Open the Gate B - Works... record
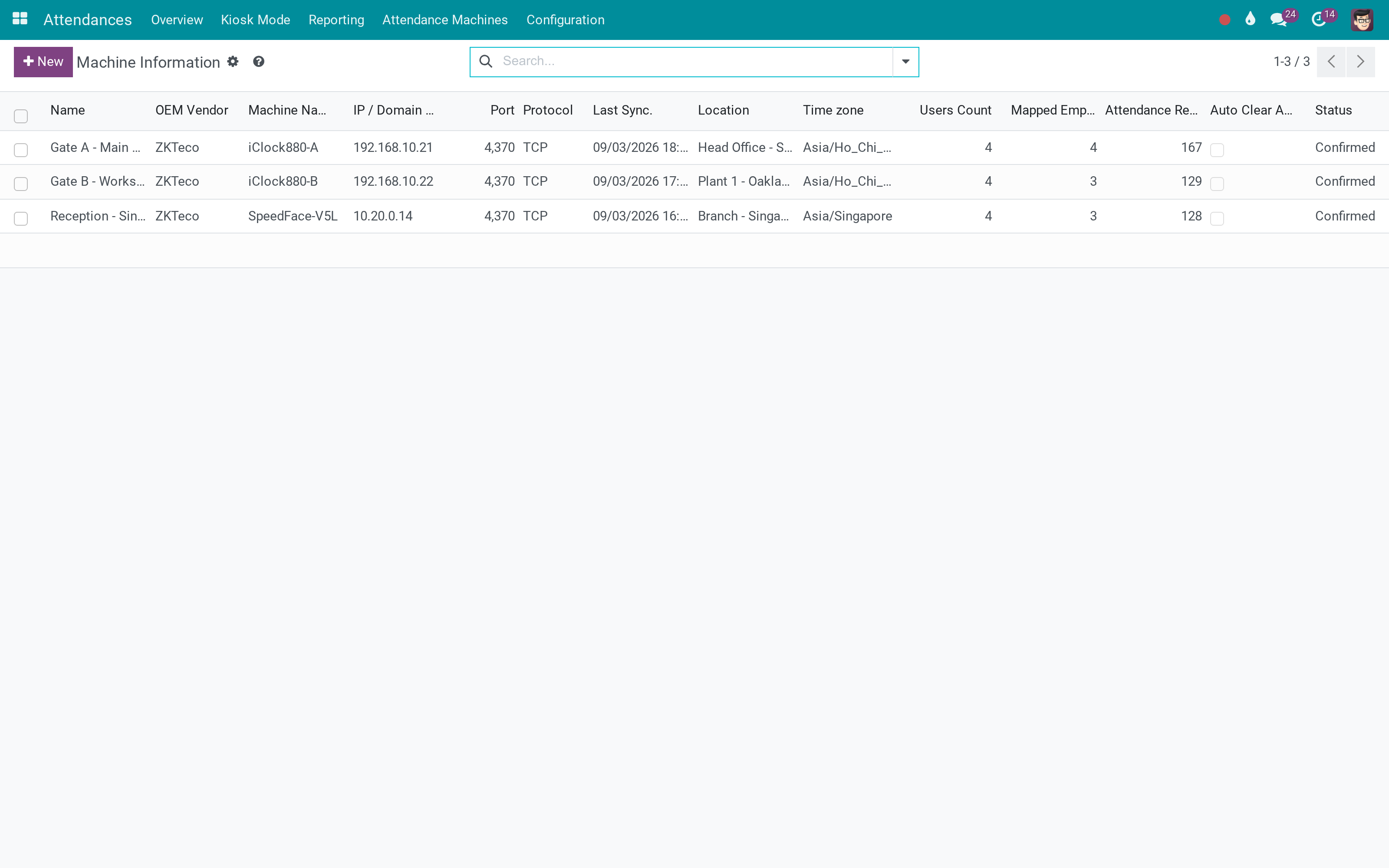 [x=98, y=181]
